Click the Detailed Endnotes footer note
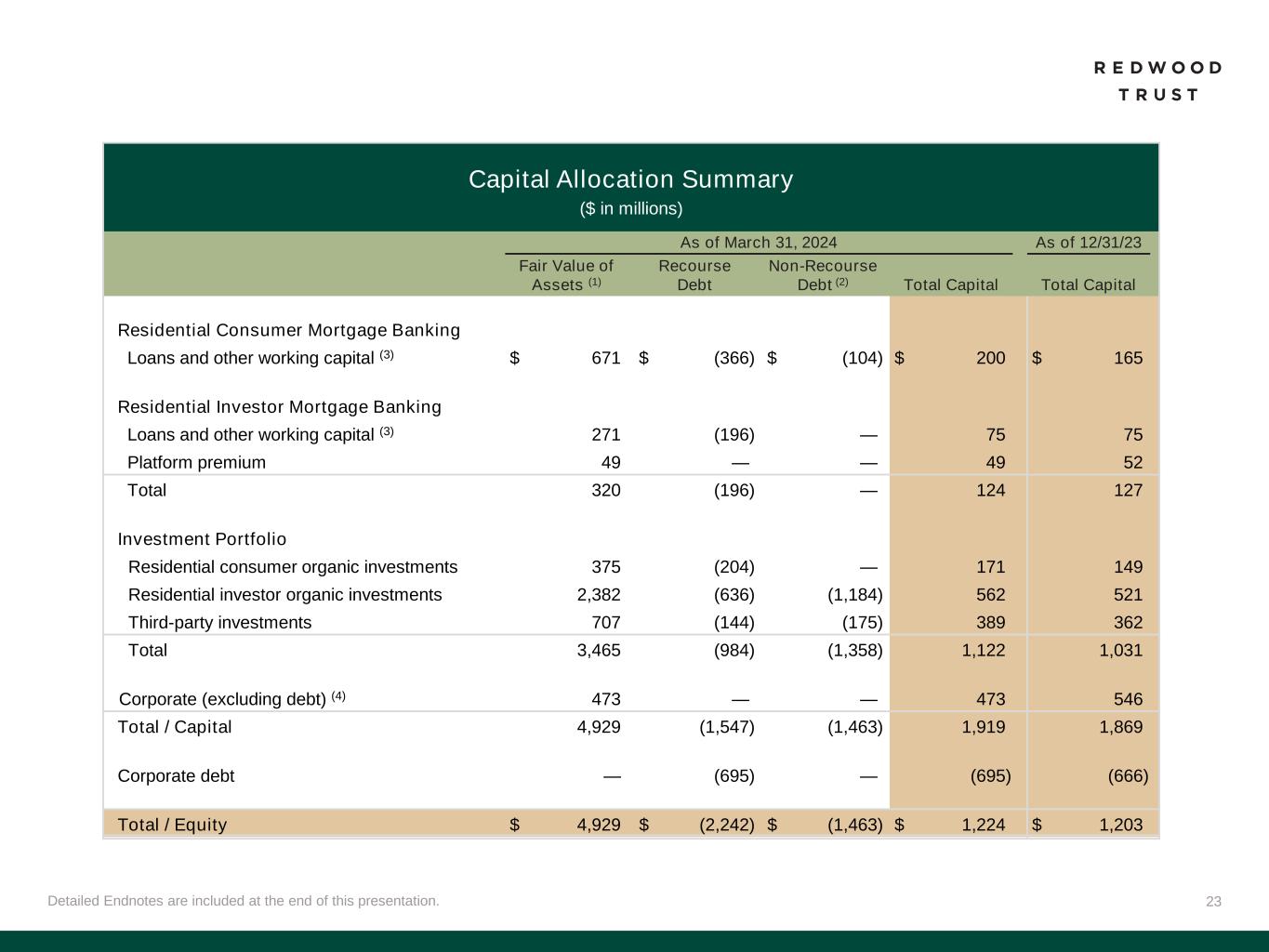 click(x=244, y=901)
